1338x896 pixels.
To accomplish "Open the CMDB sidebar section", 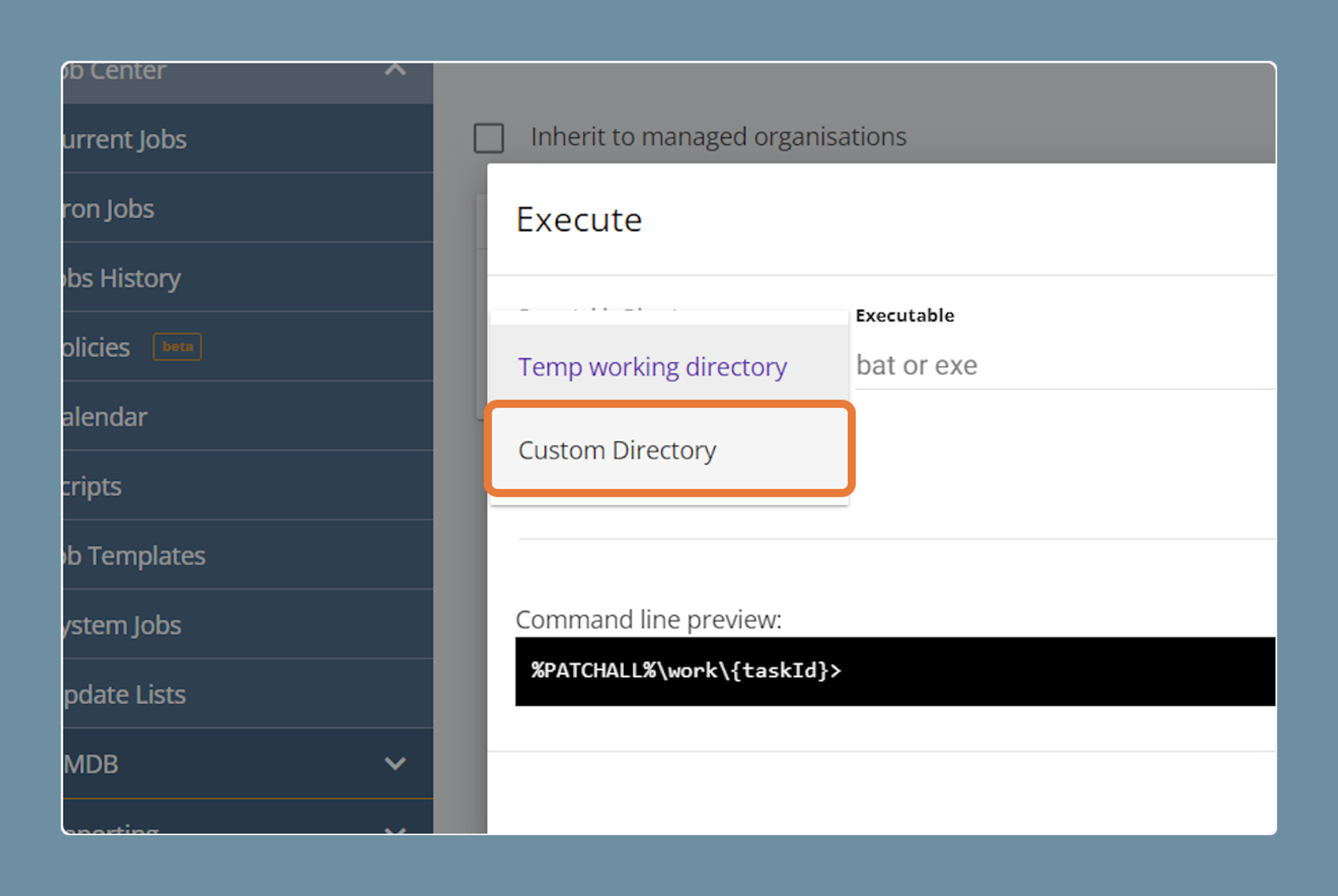I will click(x=248, y=763).
